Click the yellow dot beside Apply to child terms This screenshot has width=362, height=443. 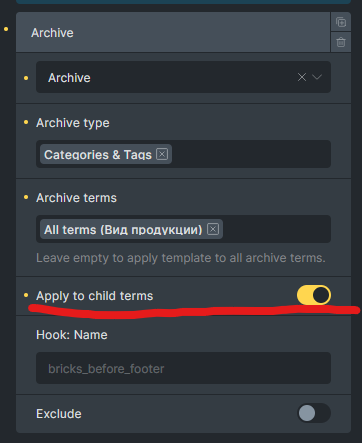pyautogui.click(x=26, y=295)
